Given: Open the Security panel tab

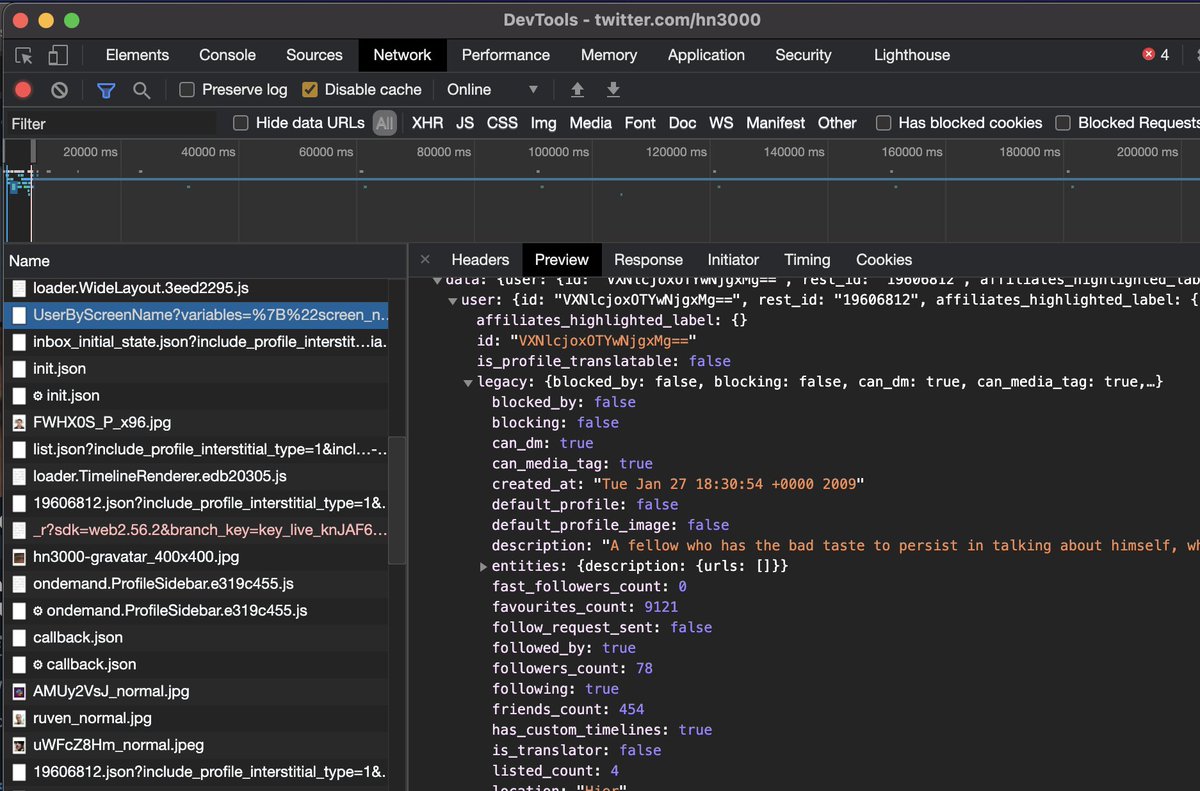Looking at the screenshot, I should click(803, 55).
